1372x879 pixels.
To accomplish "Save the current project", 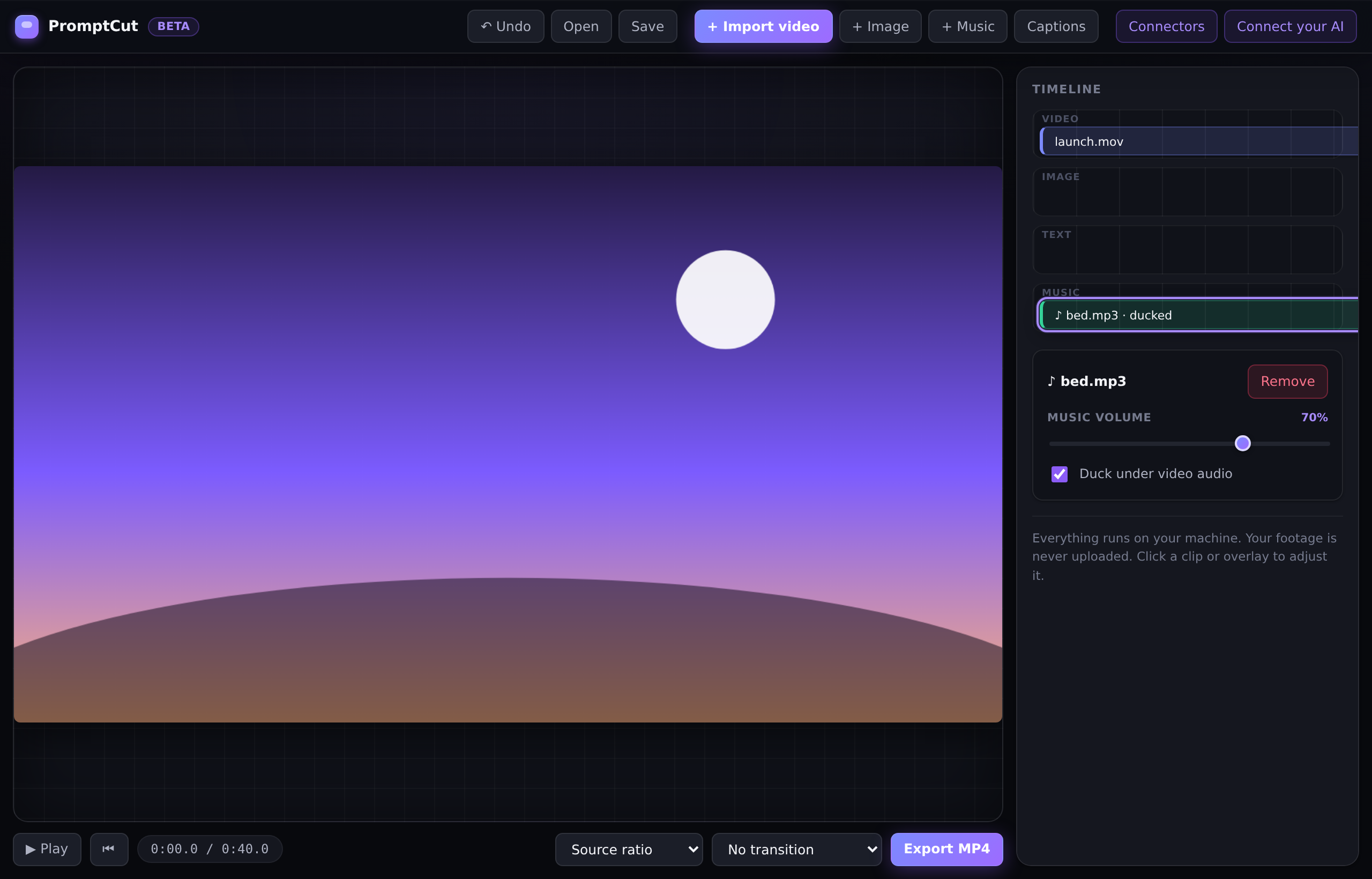I will pos(648,26).
